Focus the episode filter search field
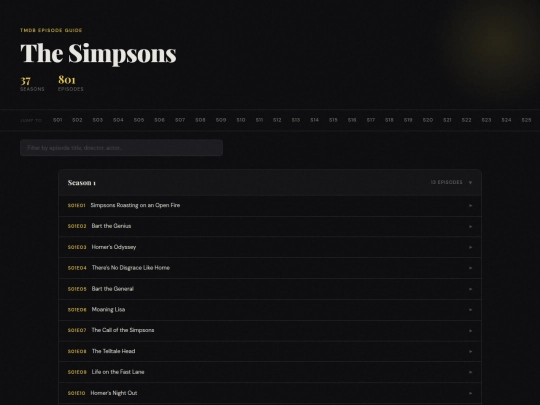This screenshot has width=540, height=405. click(121, 148)
